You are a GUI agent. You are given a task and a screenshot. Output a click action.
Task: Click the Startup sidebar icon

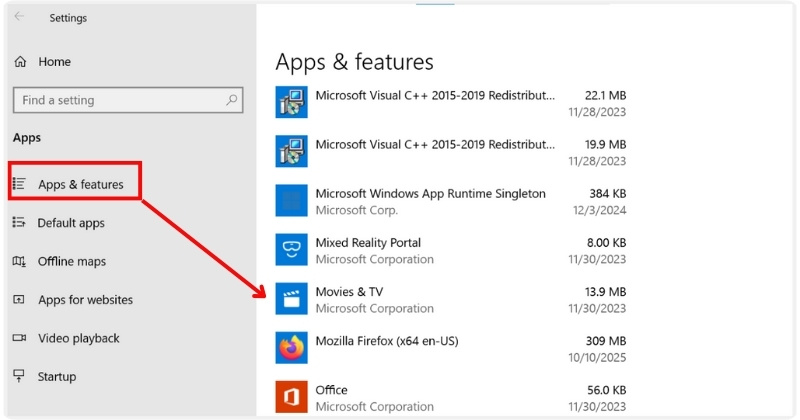click(19, 376)
